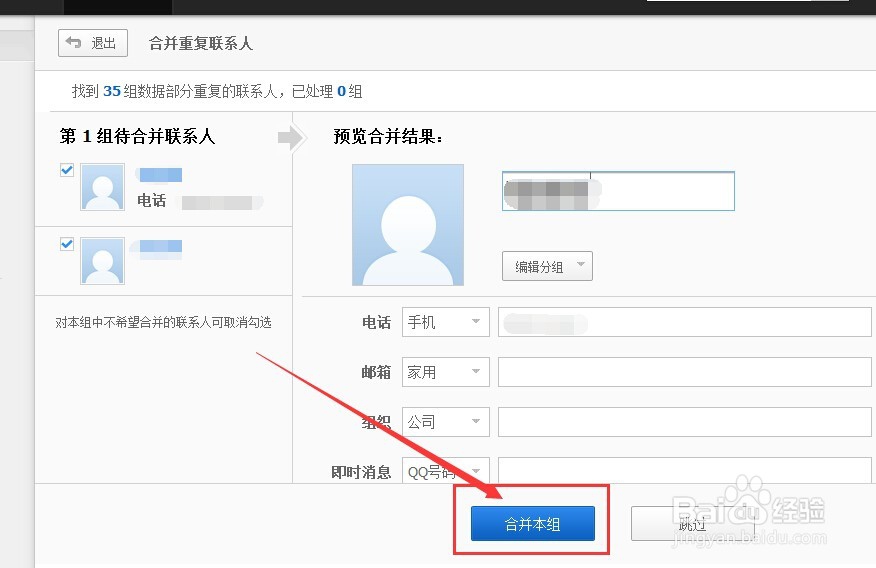876x568 pixels.
Task: Click the blue 合并本组 button
Action: coord(532,523)
